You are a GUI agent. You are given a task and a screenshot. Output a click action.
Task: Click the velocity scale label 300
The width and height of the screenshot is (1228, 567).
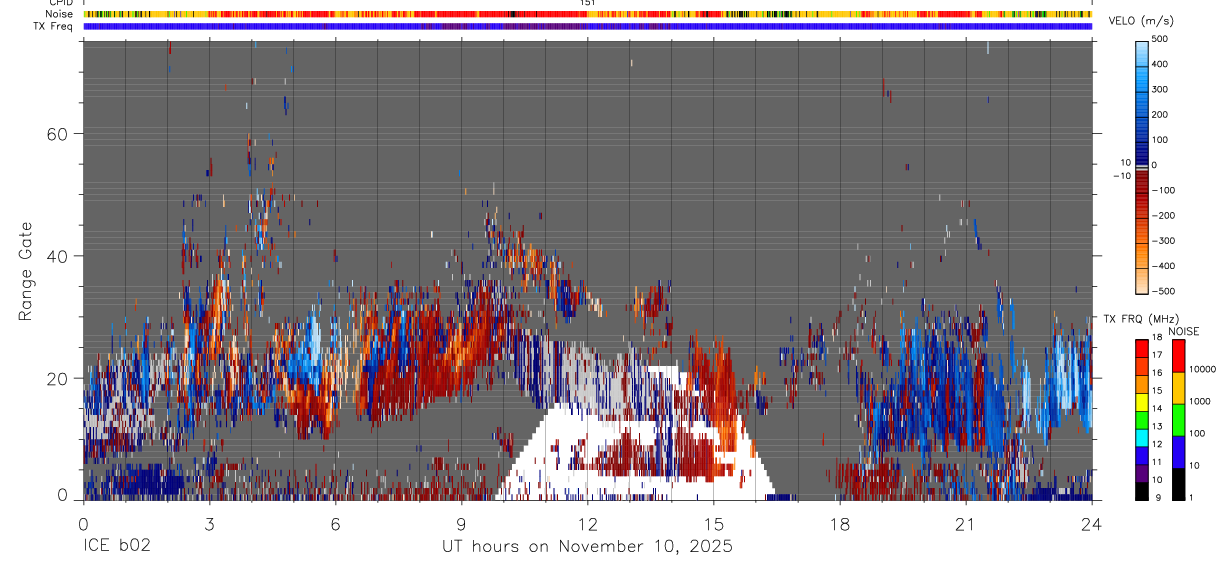click(x=1159, y=89)
